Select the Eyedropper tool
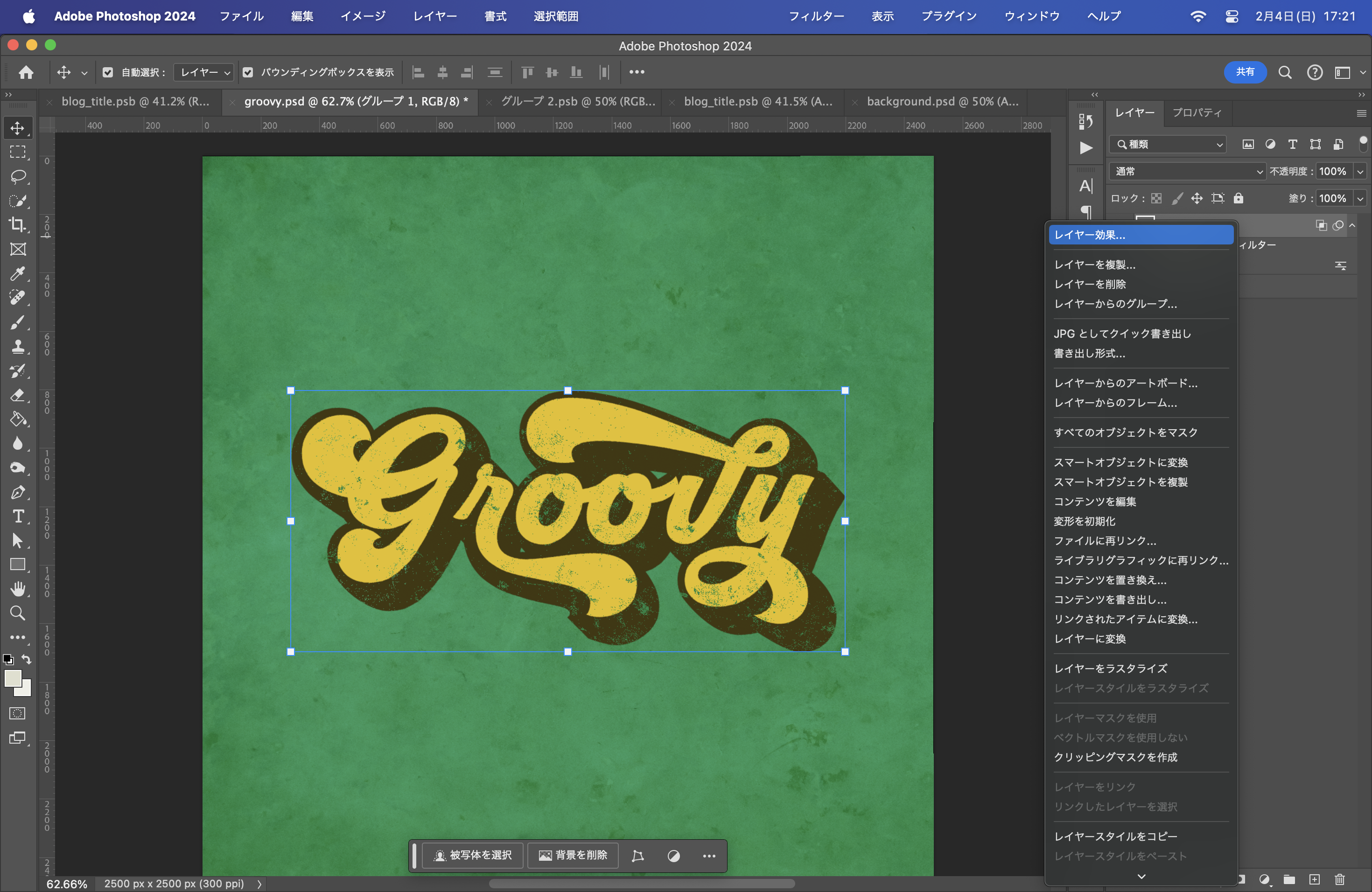Screen dimensions: 1372x892 [x=18, y=273]
